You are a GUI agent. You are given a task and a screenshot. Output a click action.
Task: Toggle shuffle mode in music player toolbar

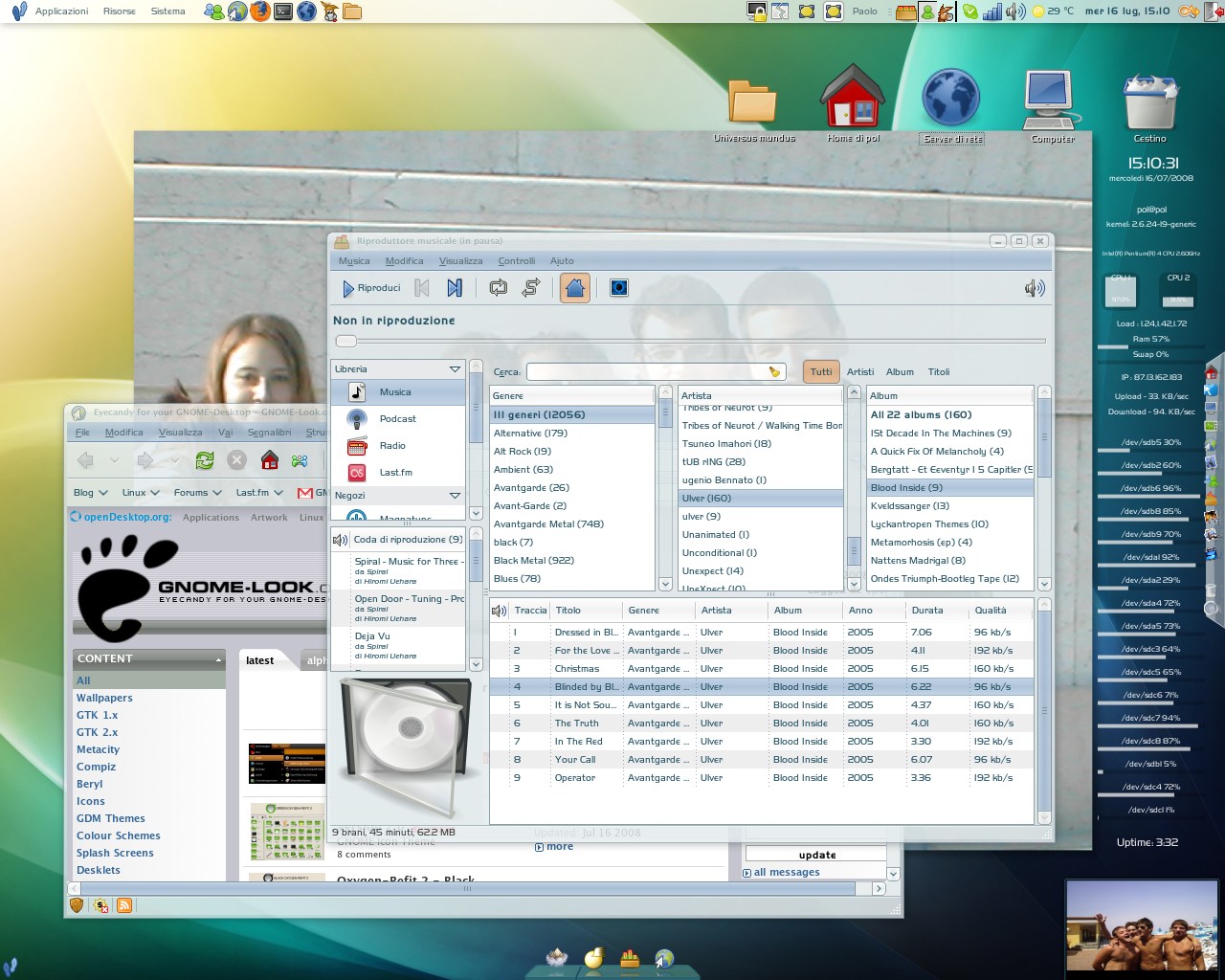point(531,288)
